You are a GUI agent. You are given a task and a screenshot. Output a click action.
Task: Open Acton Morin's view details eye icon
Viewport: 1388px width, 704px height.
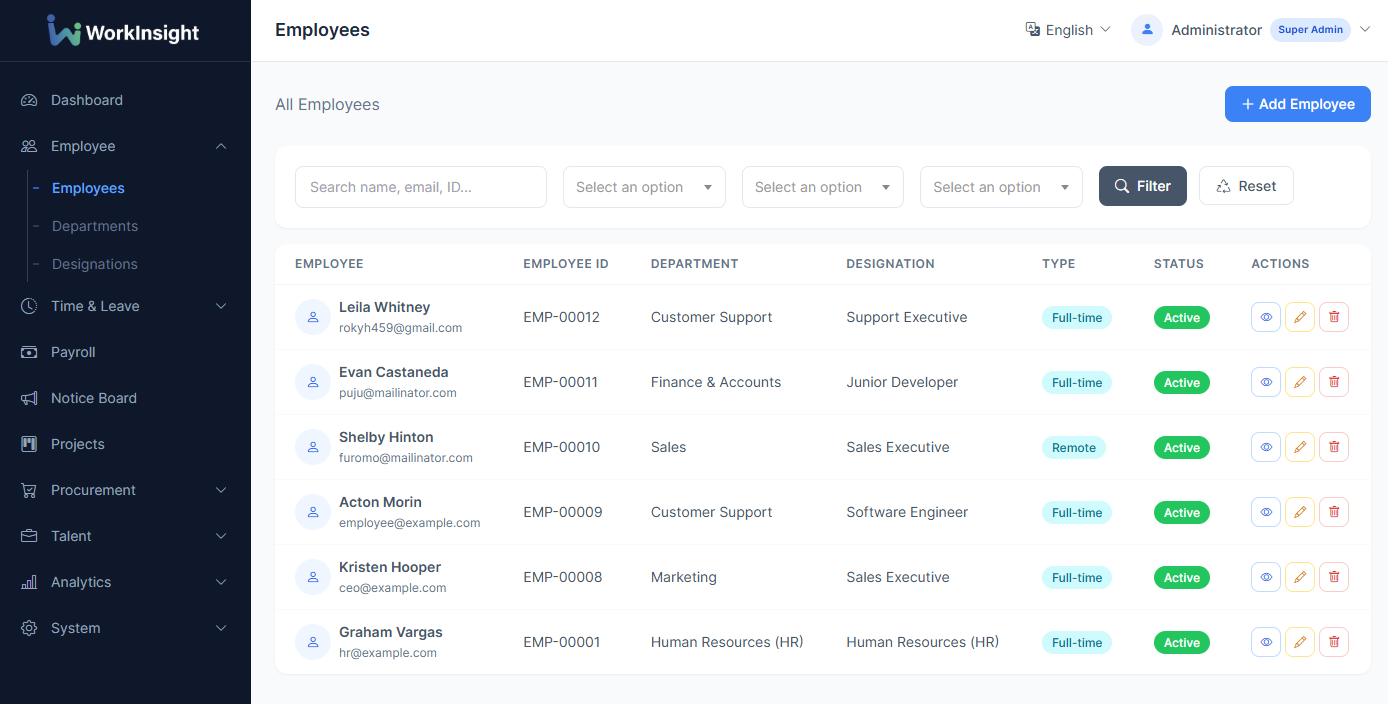1265,512
